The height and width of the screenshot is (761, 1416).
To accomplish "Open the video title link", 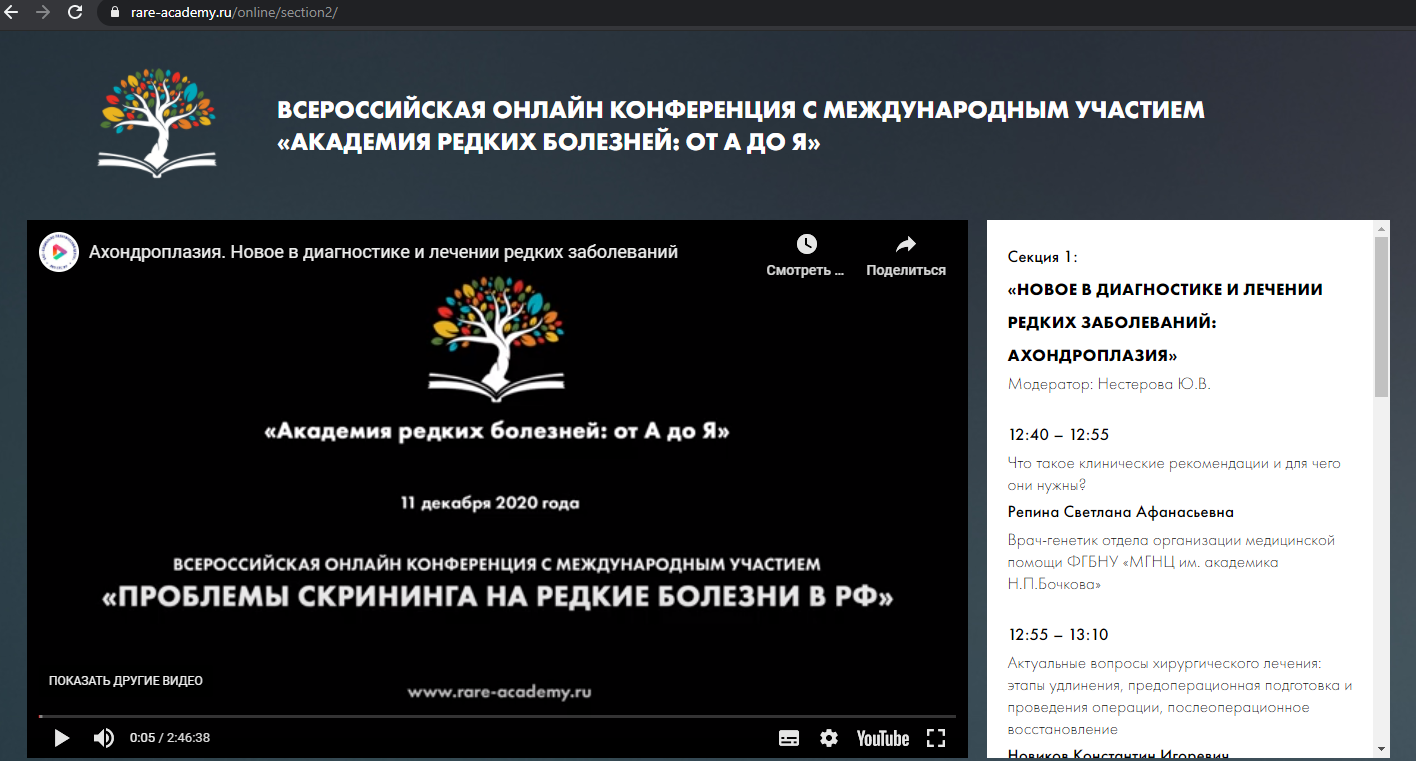I will [383, 252].
